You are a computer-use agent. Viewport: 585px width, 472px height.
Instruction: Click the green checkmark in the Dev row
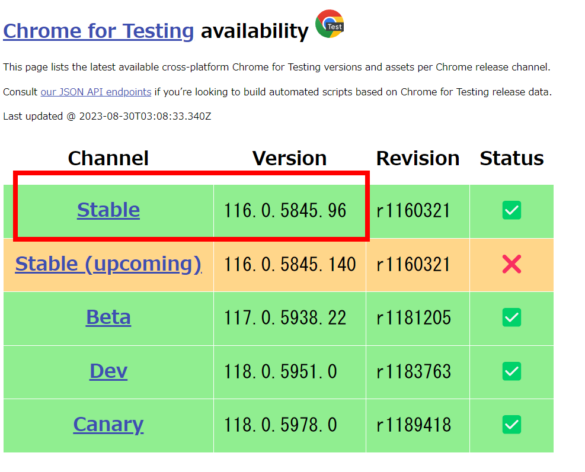(x=512, y=371)
